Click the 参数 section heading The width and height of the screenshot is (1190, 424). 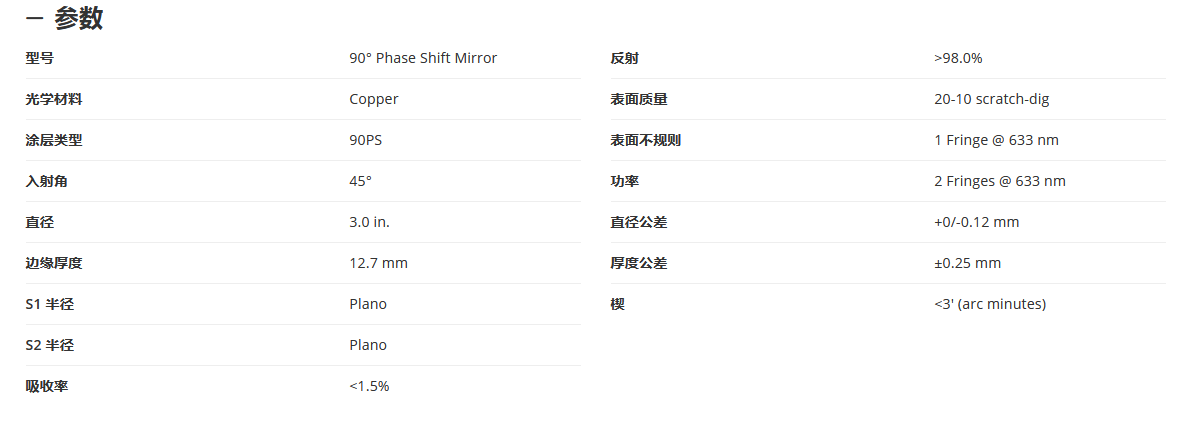tap(78, 19)
